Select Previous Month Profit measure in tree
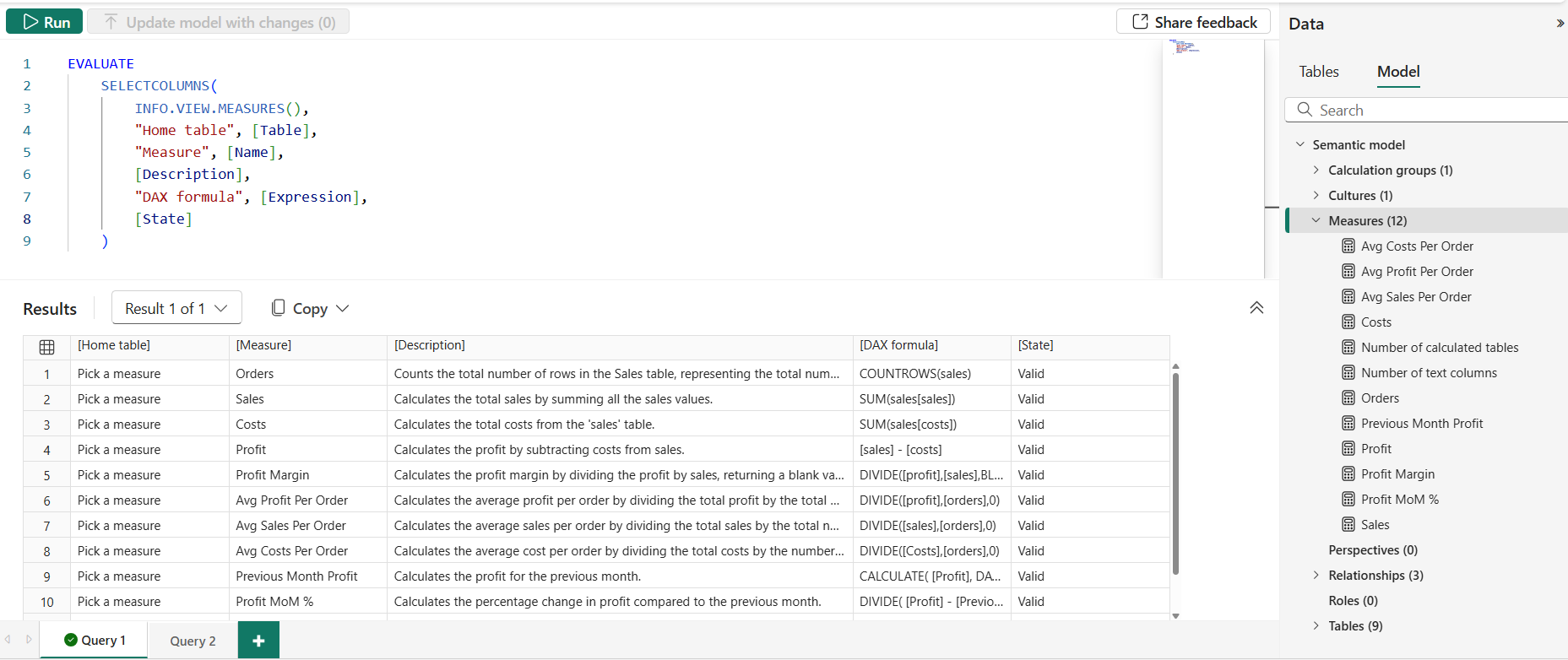The width and height of the screenshot is (1568, 660). pyautogui.click(x=1422, y=424)
